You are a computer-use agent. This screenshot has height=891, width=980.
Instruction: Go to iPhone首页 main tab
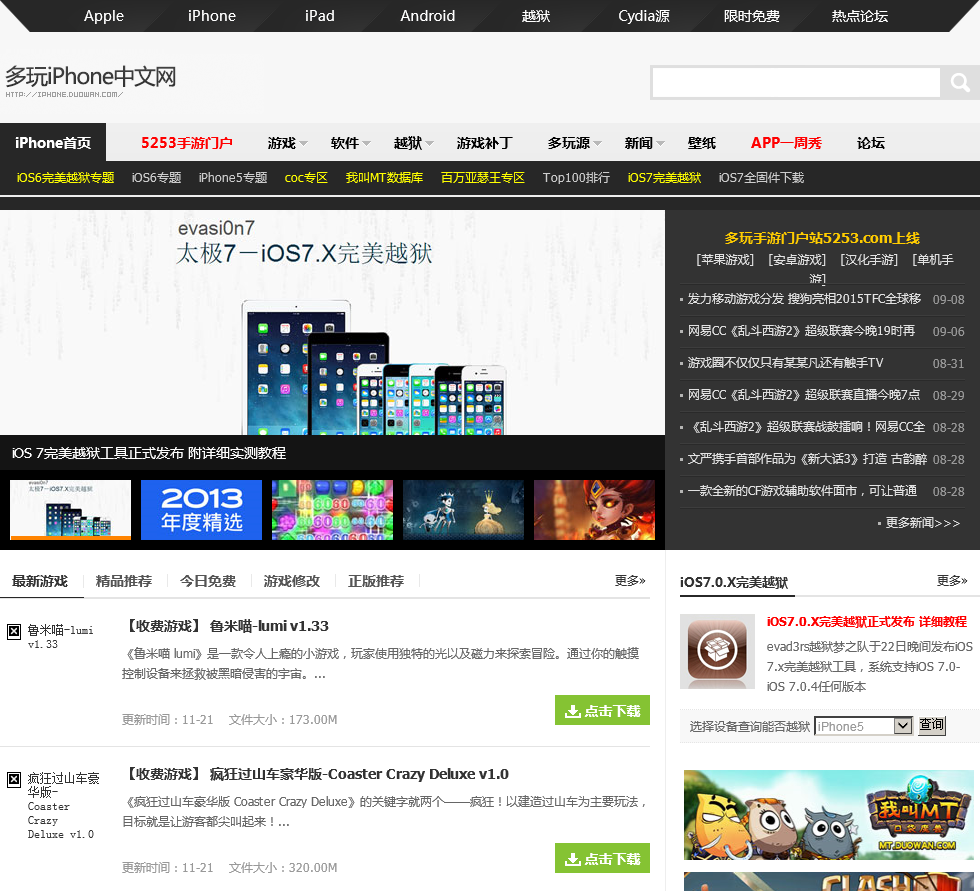pos(53,142)
